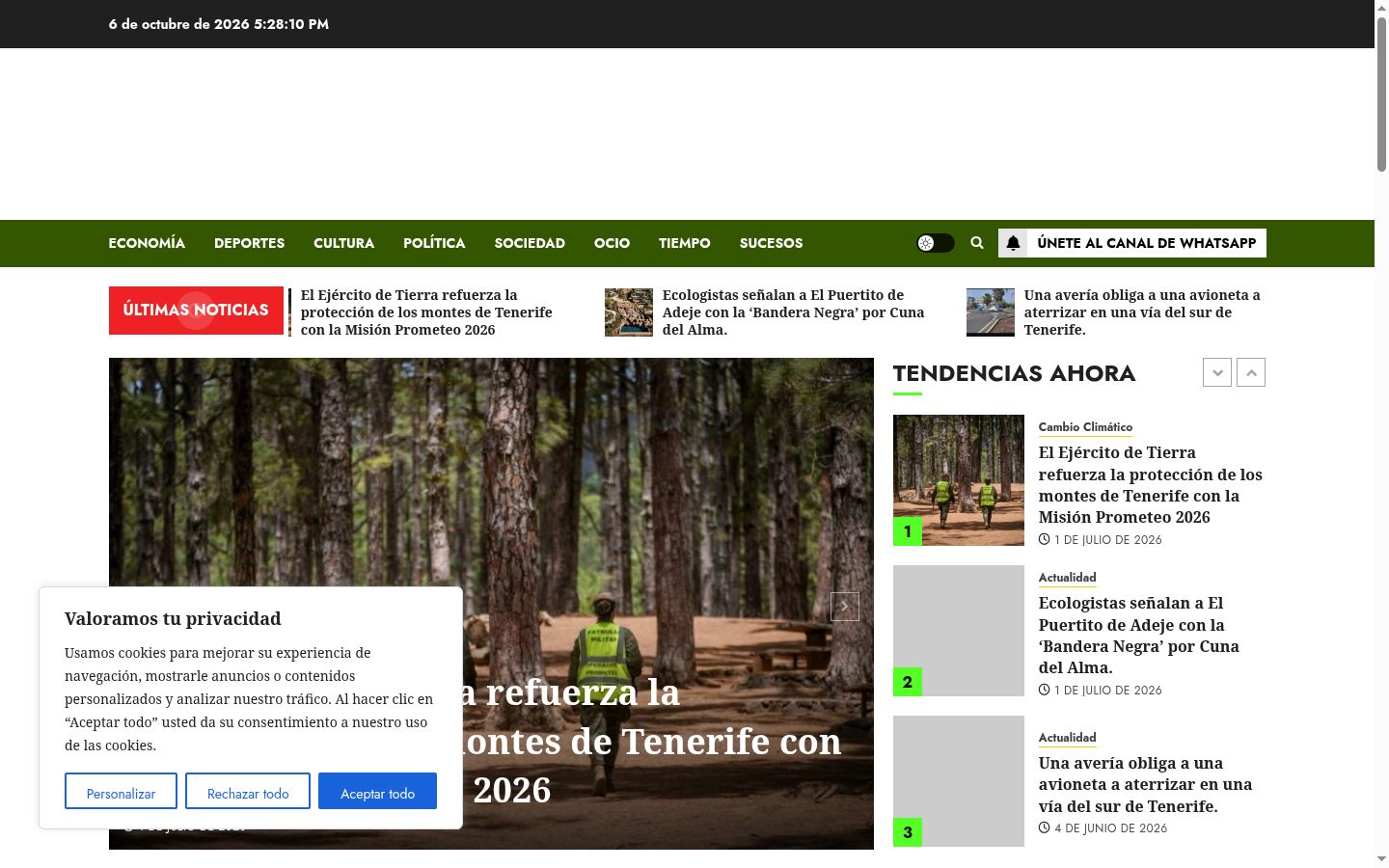Click the avioneta road ticker thumbnail

991,312
